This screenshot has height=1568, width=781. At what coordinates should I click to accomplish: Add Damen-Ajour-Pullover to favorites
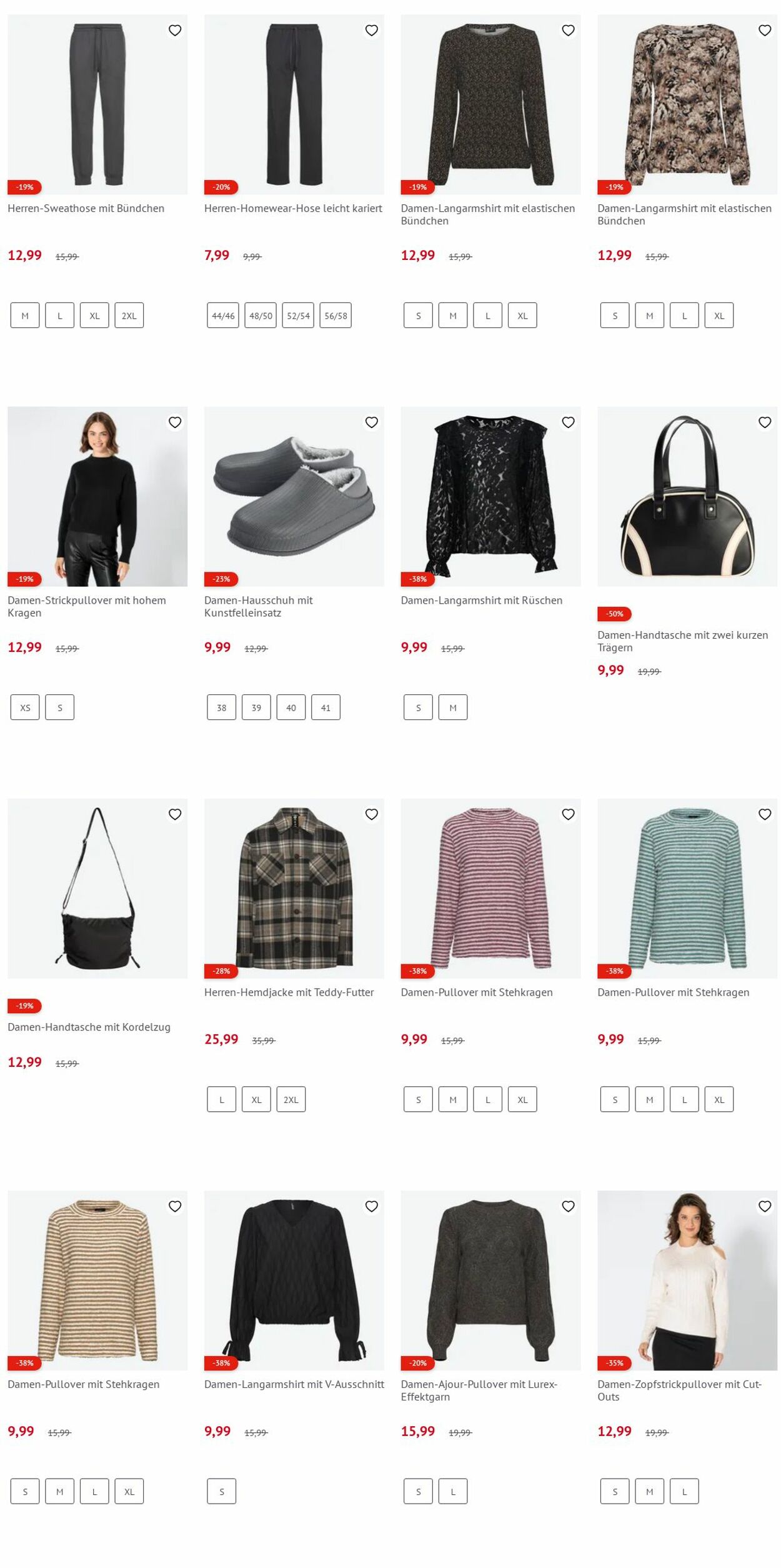(x=568, y=1206)
